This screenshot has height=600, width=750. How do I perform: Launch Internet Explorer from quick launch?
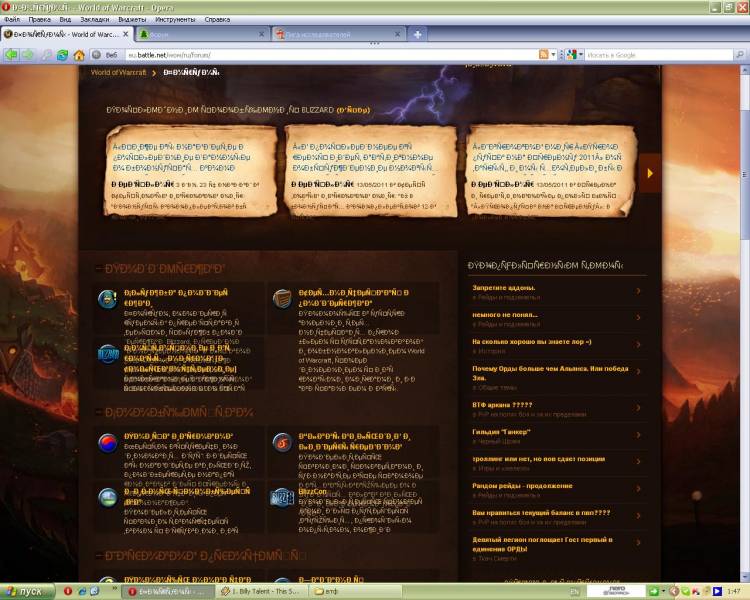82,591
